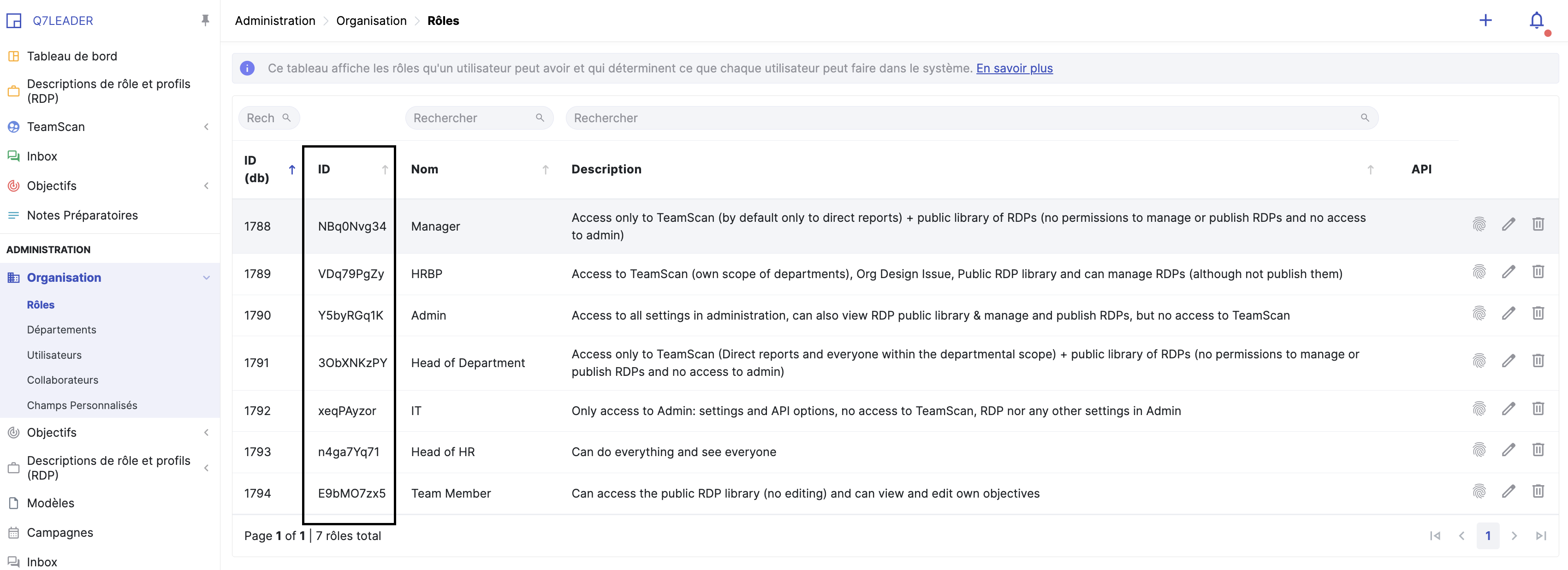
Task: Click the plus add icon
Action: (1485, 20)
